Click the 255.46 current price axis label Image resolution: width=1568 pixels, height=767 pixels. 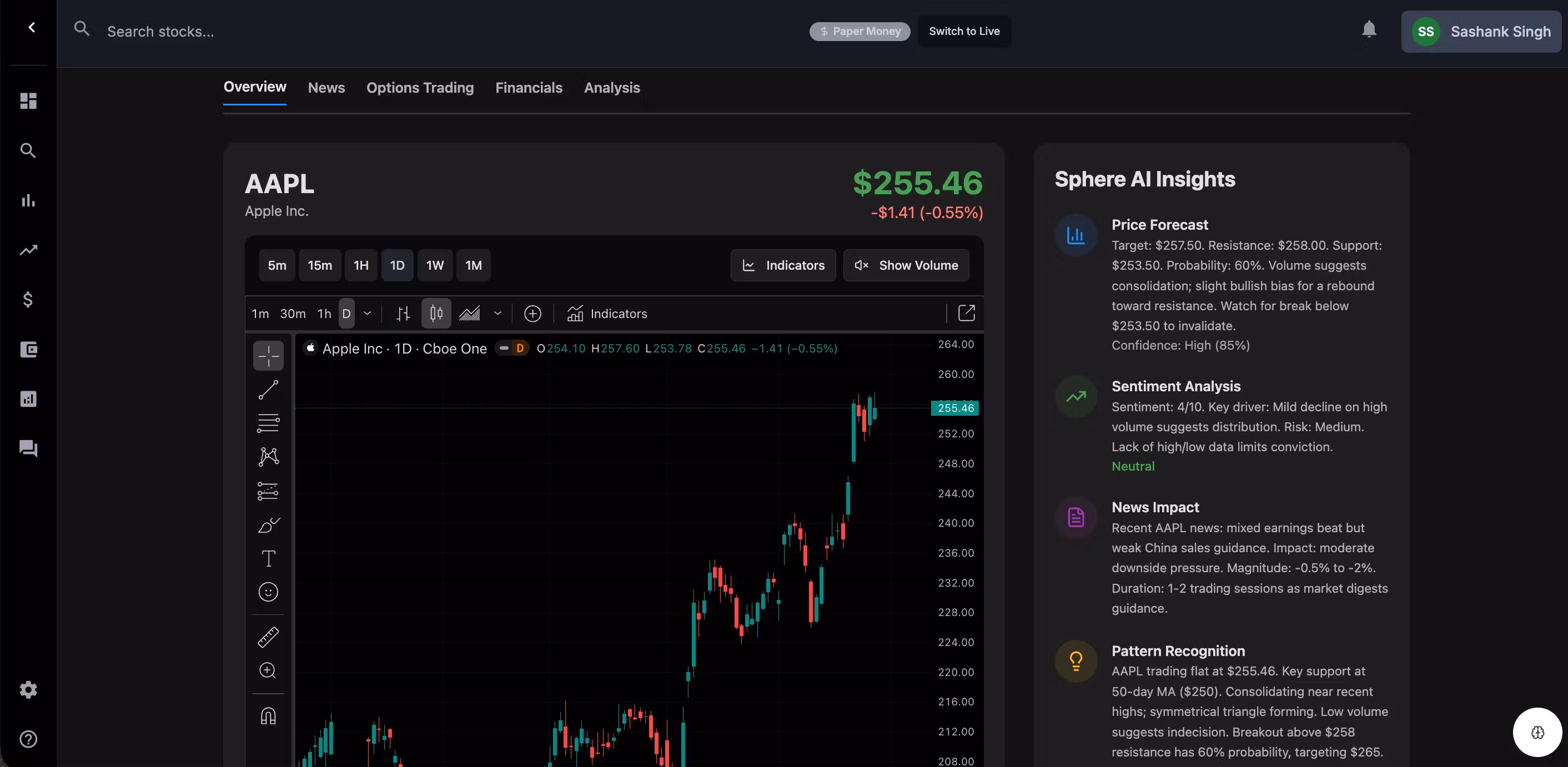click(x=955, y=408)
